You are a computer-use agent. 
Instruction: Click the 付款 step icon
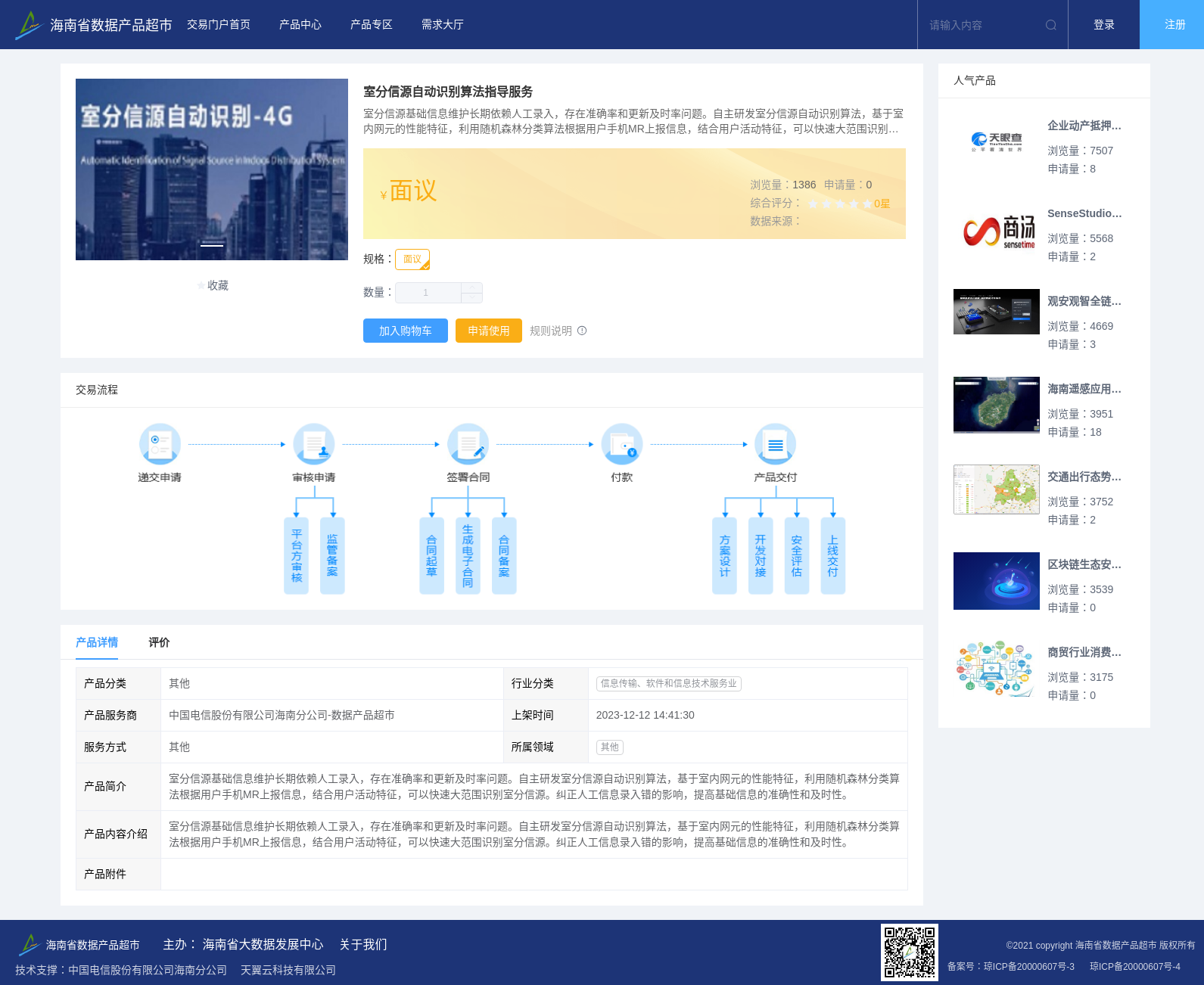[622, 444]
